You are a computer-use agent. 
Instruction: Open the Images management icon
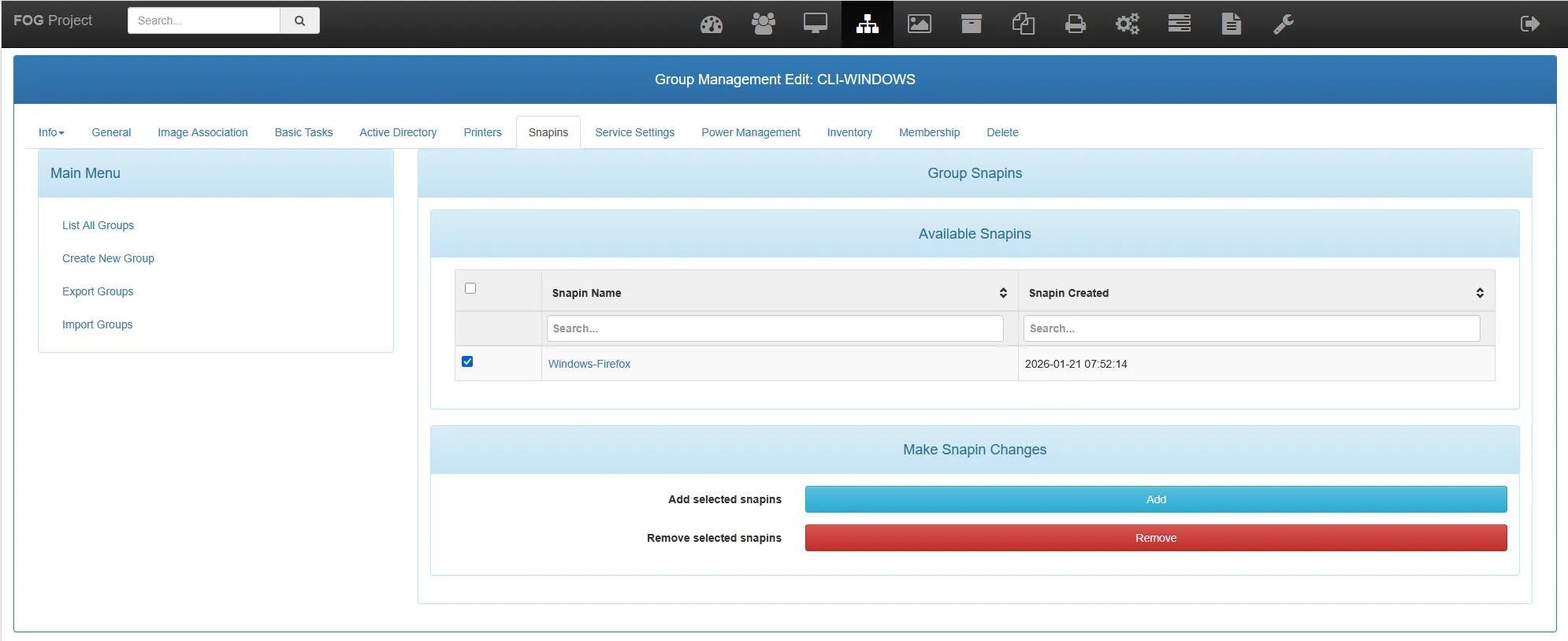pyautogui.click(x=919, y=24)
